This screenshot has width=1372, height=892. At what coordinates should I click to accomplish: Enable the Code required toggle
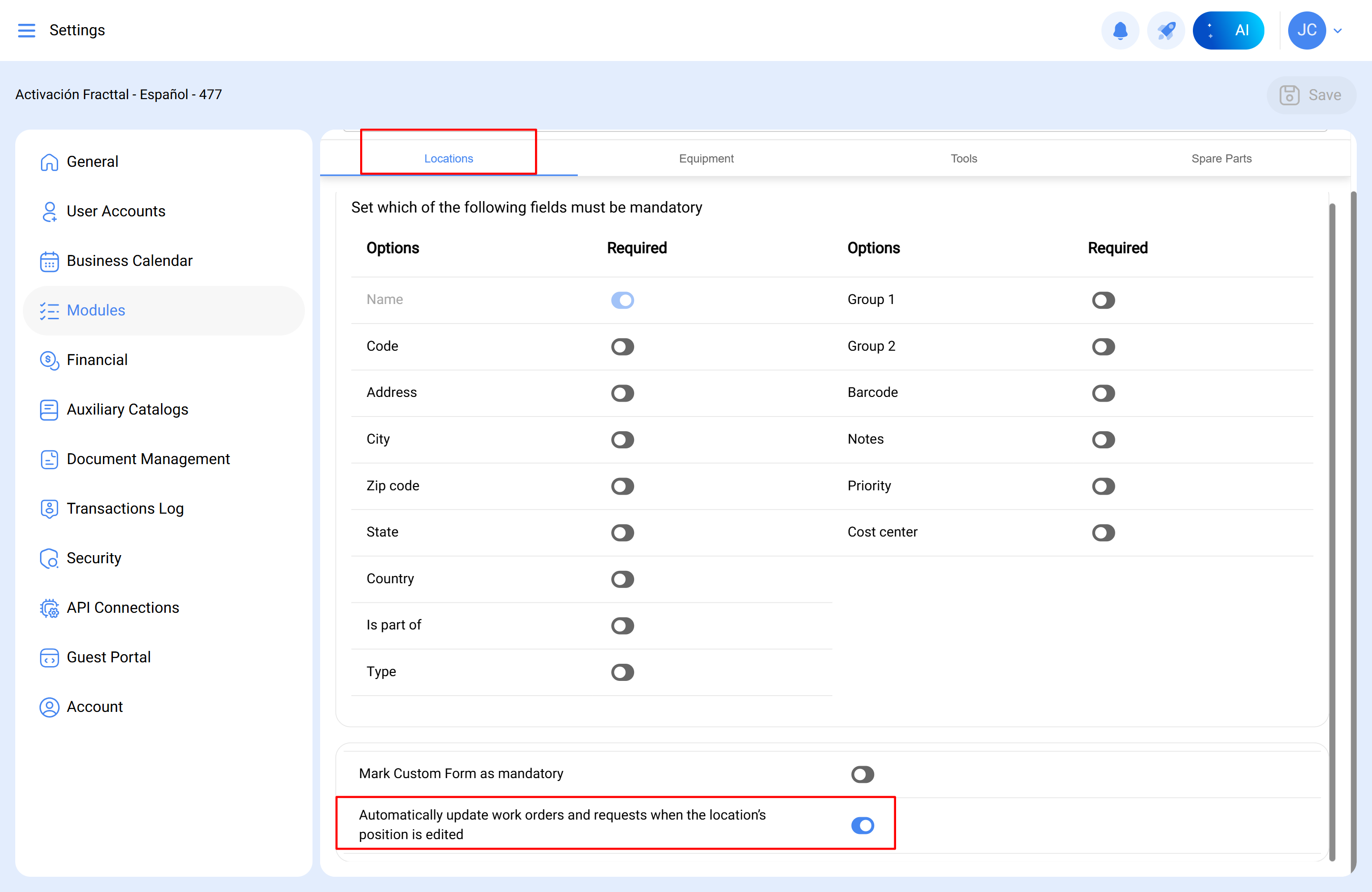coord(623,346)
